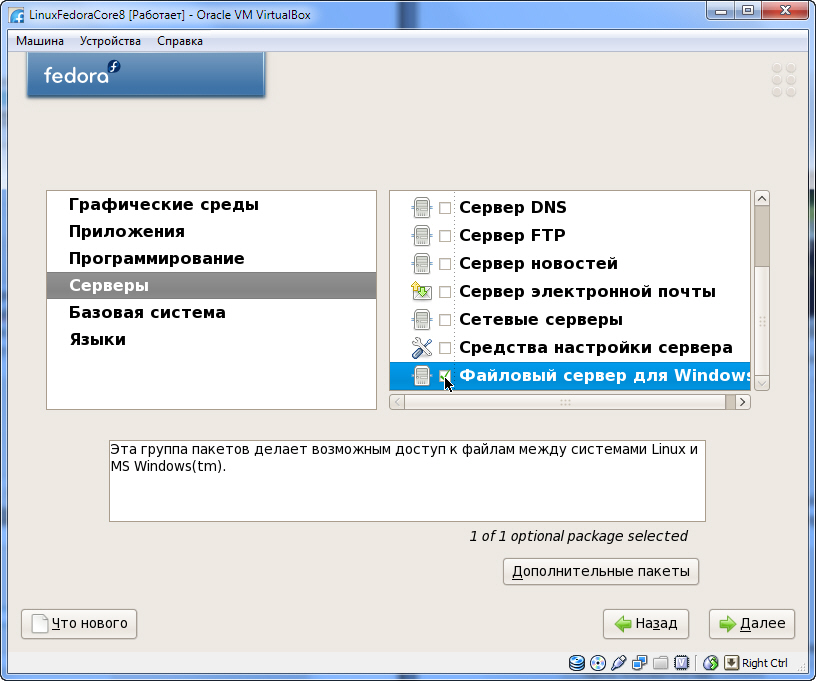
Task: Open the Что нового release notes
Action: tap(79, 623)
